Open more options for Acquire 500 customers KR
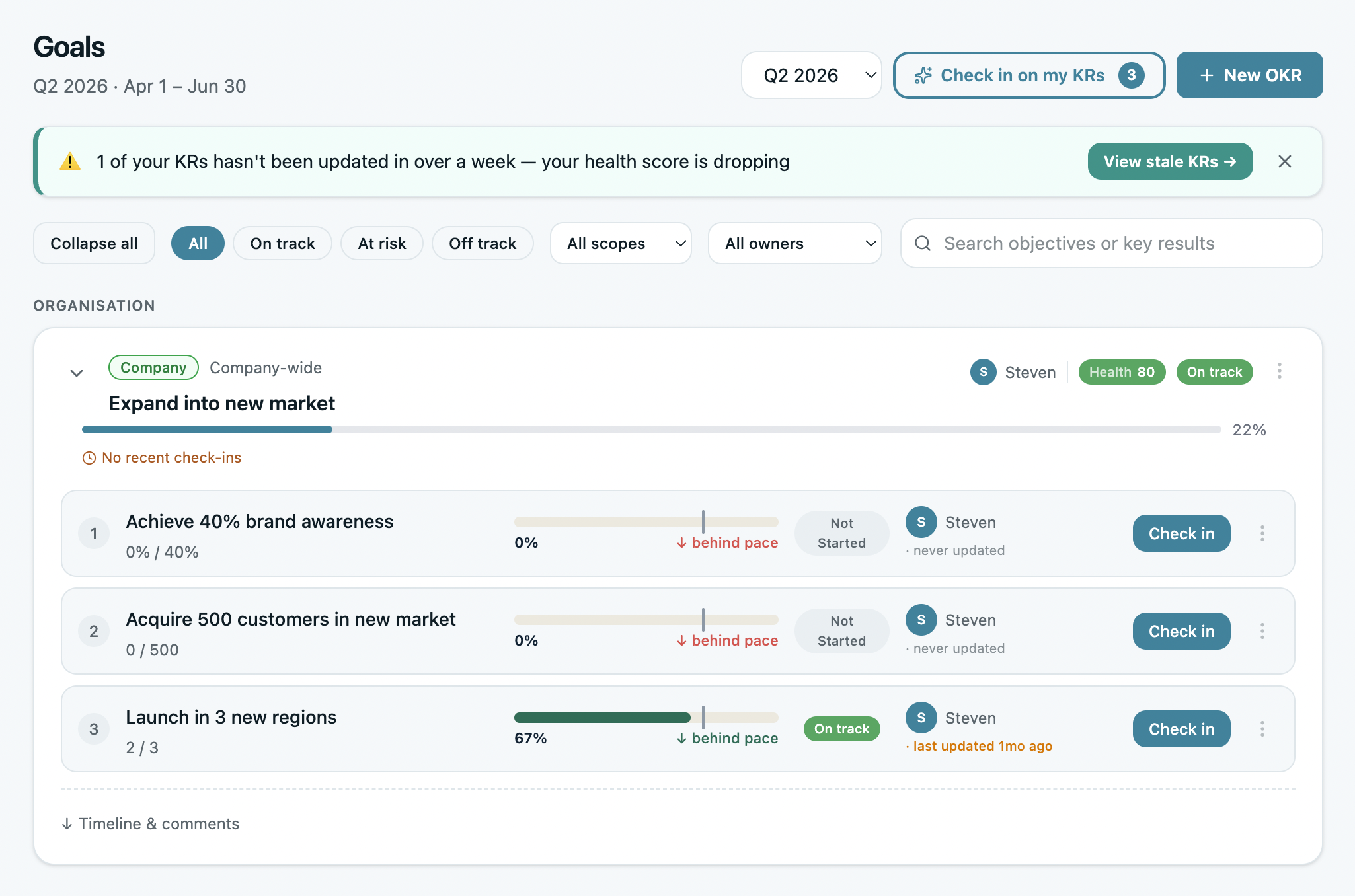This screenshot has width=1355, height=896. pyautogui.click(x=1262, y=631)
